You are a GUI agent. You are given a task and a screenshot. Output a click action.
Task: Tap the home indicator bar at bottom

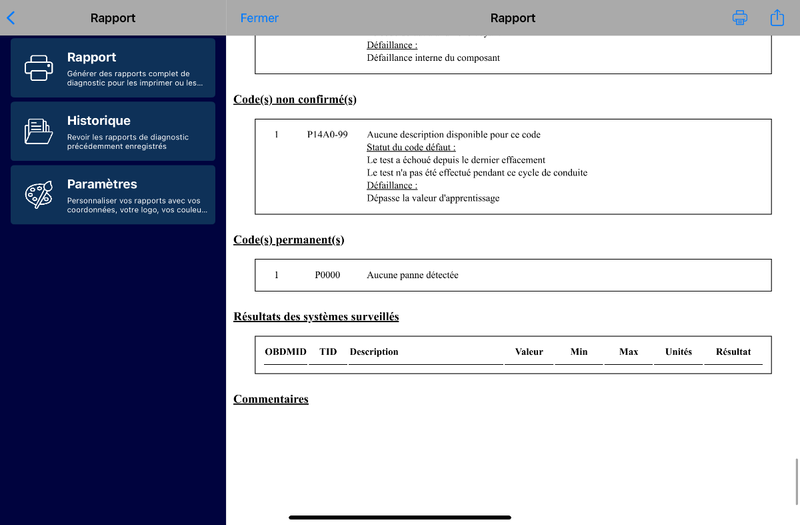(400, 517)
